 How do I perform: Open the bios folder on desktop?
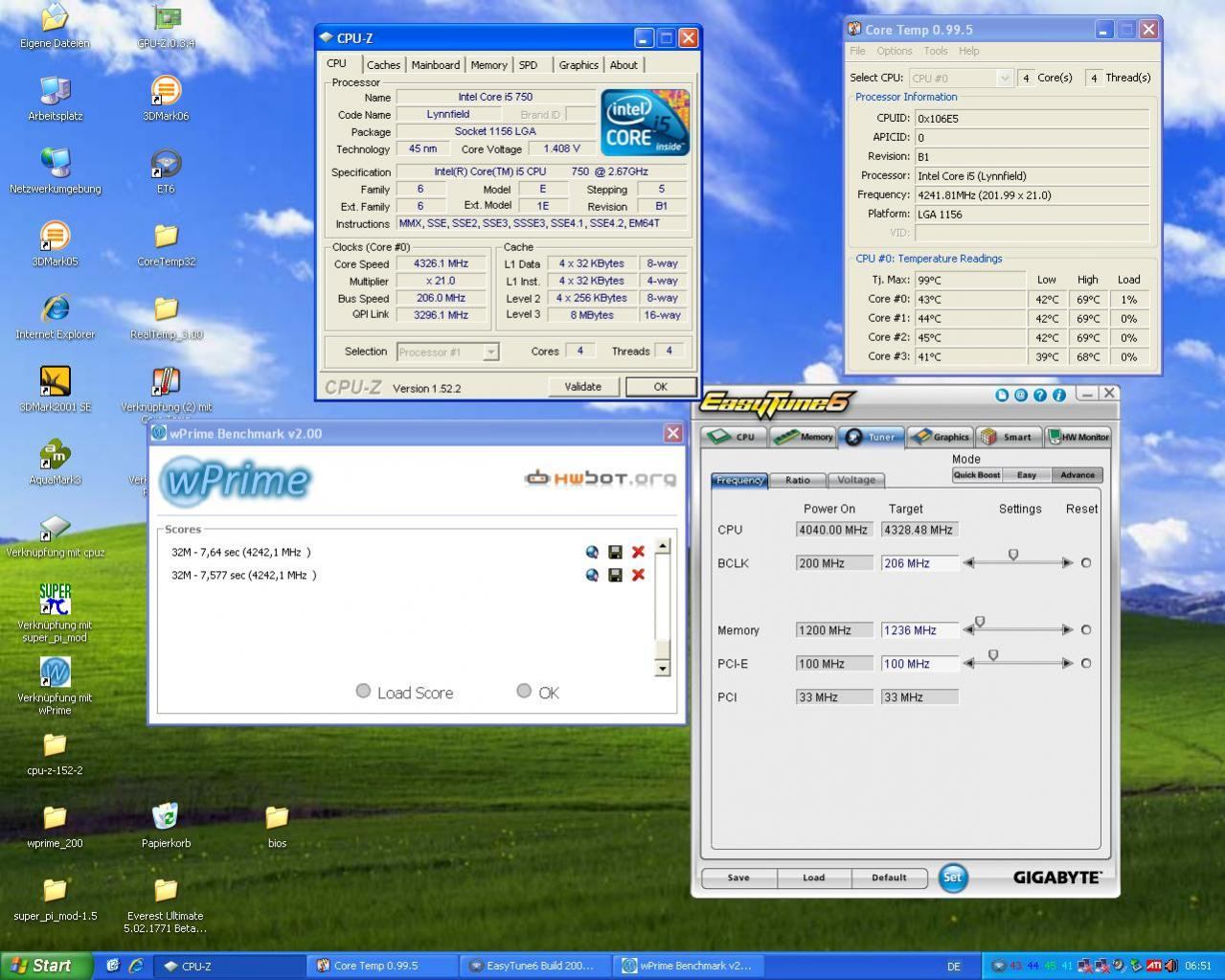(277, 816)
